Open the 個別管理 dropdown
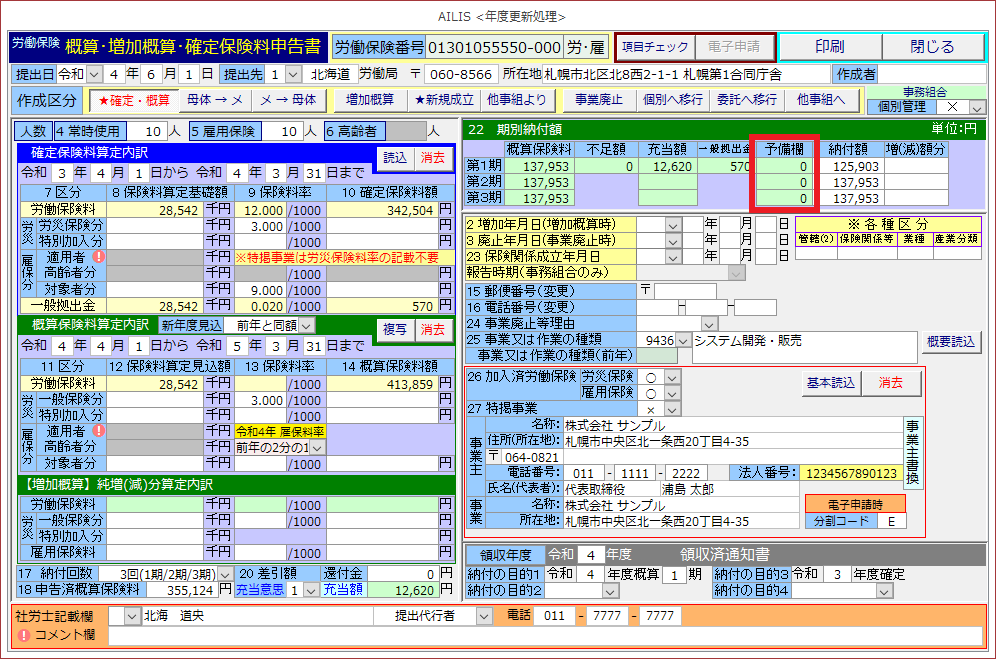The image size is (996, 659). tap(976, 107)
